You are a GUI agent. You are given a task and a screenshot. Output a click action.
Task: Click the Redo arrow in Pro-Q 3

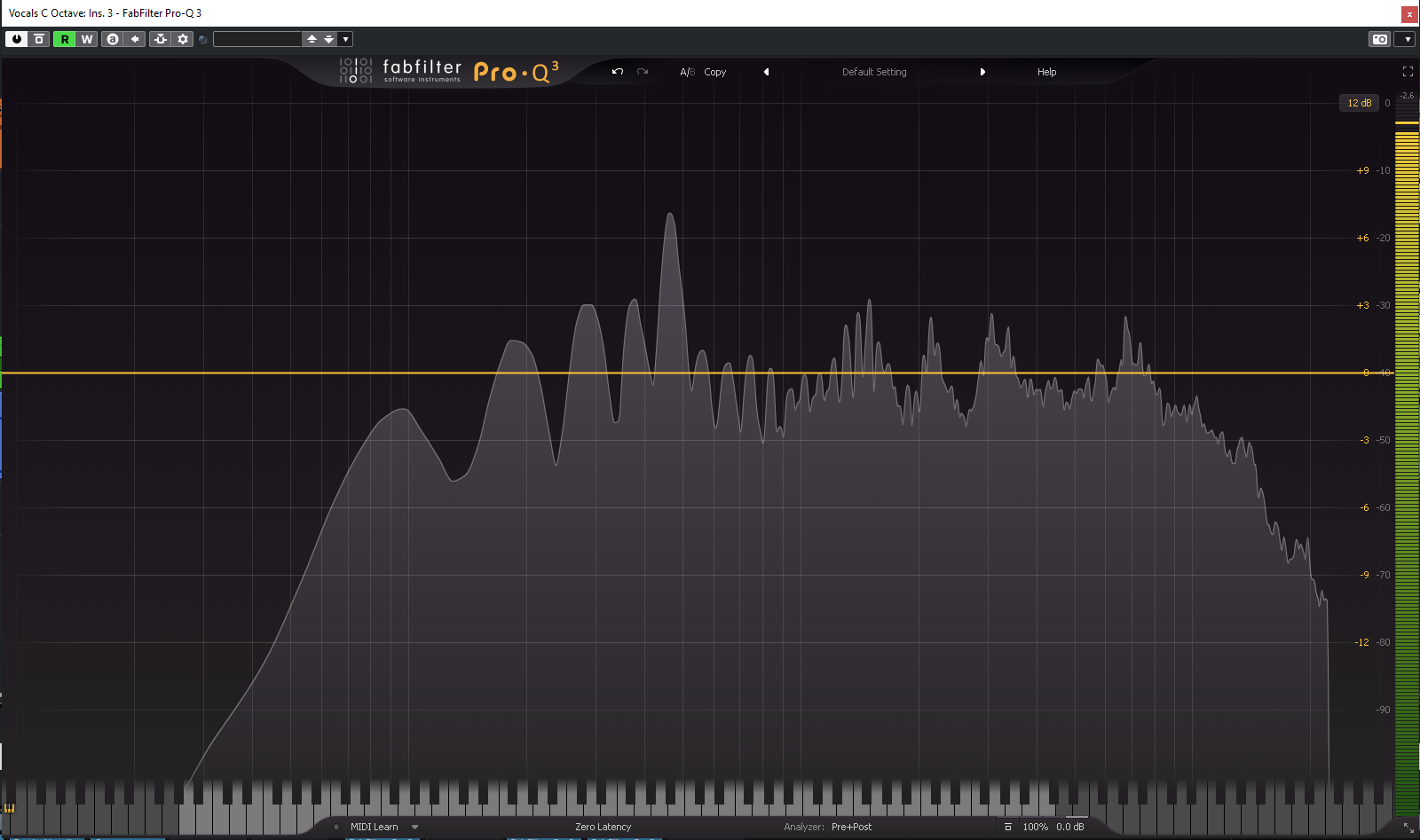click(x=643, y=72)
